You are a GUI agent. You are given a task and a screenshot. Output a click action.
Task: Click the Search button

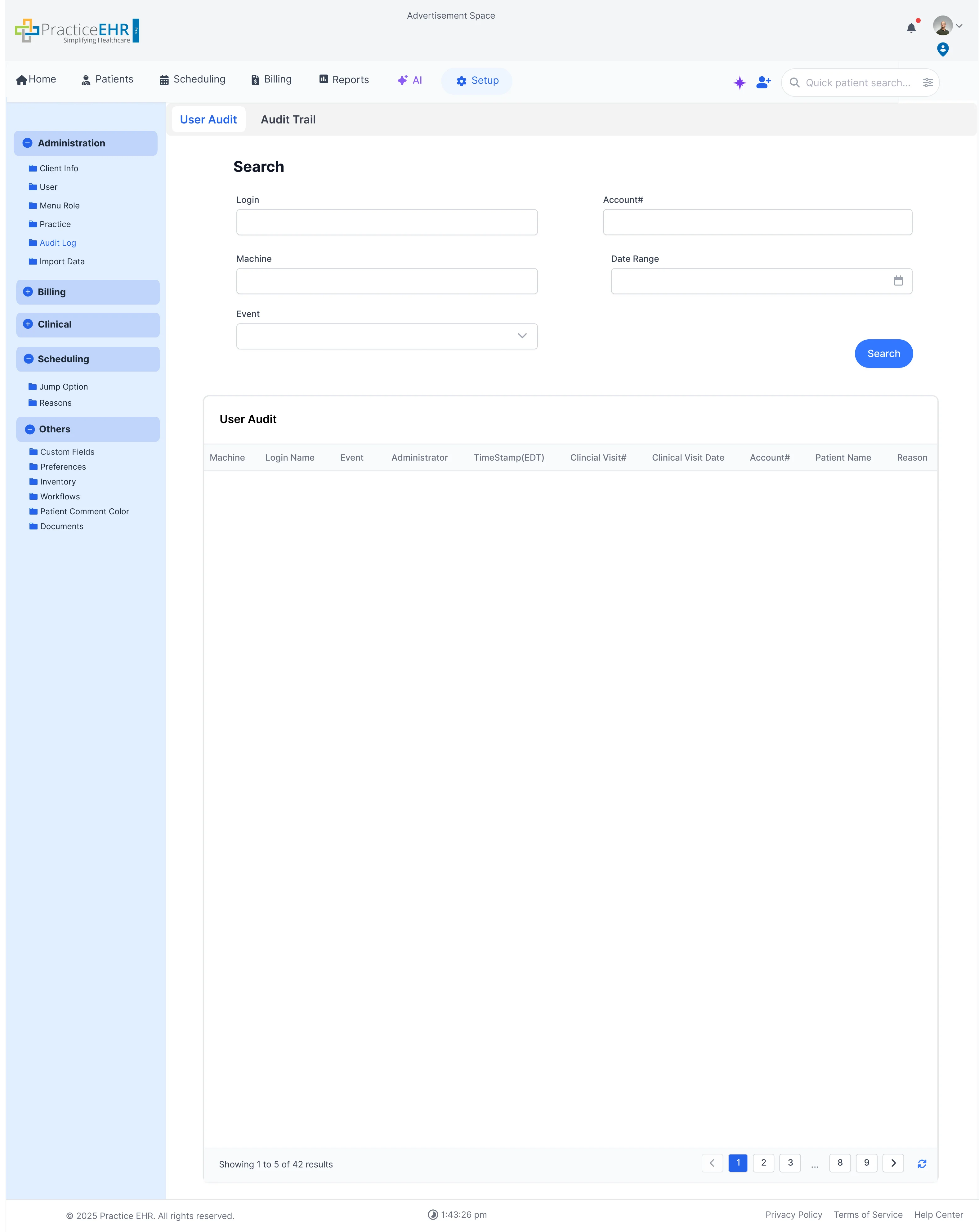pyautogui.click(x=883, y=353)
